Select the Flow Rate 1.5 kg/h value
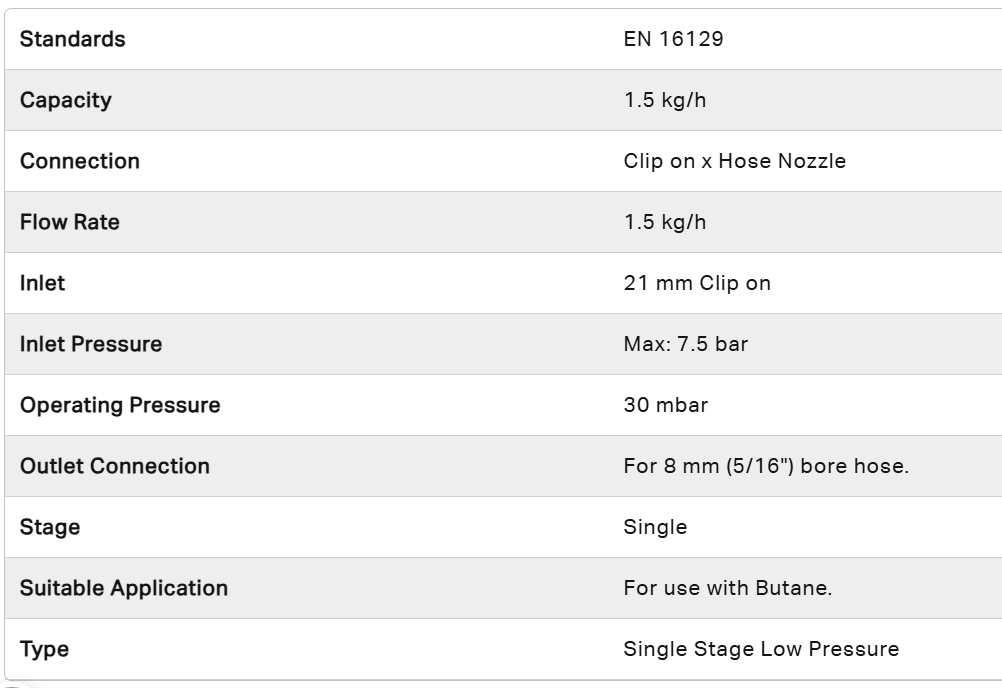Screen dimensions: 1002x688 pyautogui.click(x=665, y=222)
